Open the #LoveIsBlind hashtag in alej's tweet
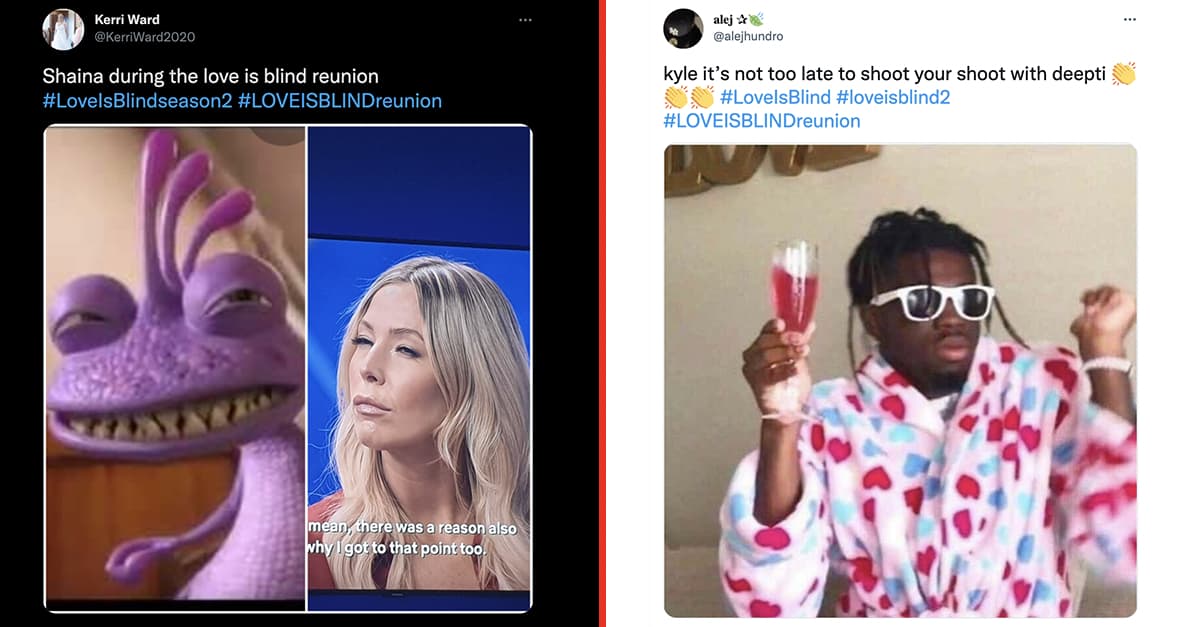This screenshot has width=1198, height=627. [x=775, y=97]
